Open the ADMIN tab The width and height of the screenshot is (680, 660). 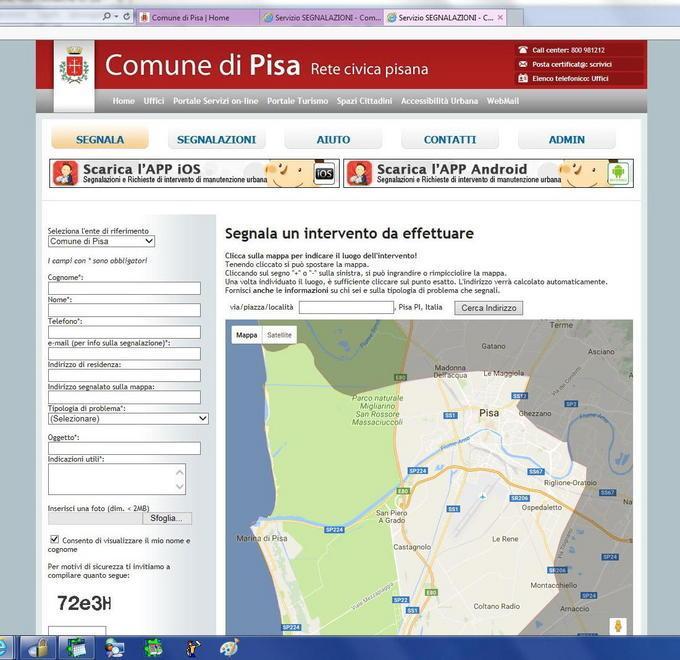tap(566, 140)
